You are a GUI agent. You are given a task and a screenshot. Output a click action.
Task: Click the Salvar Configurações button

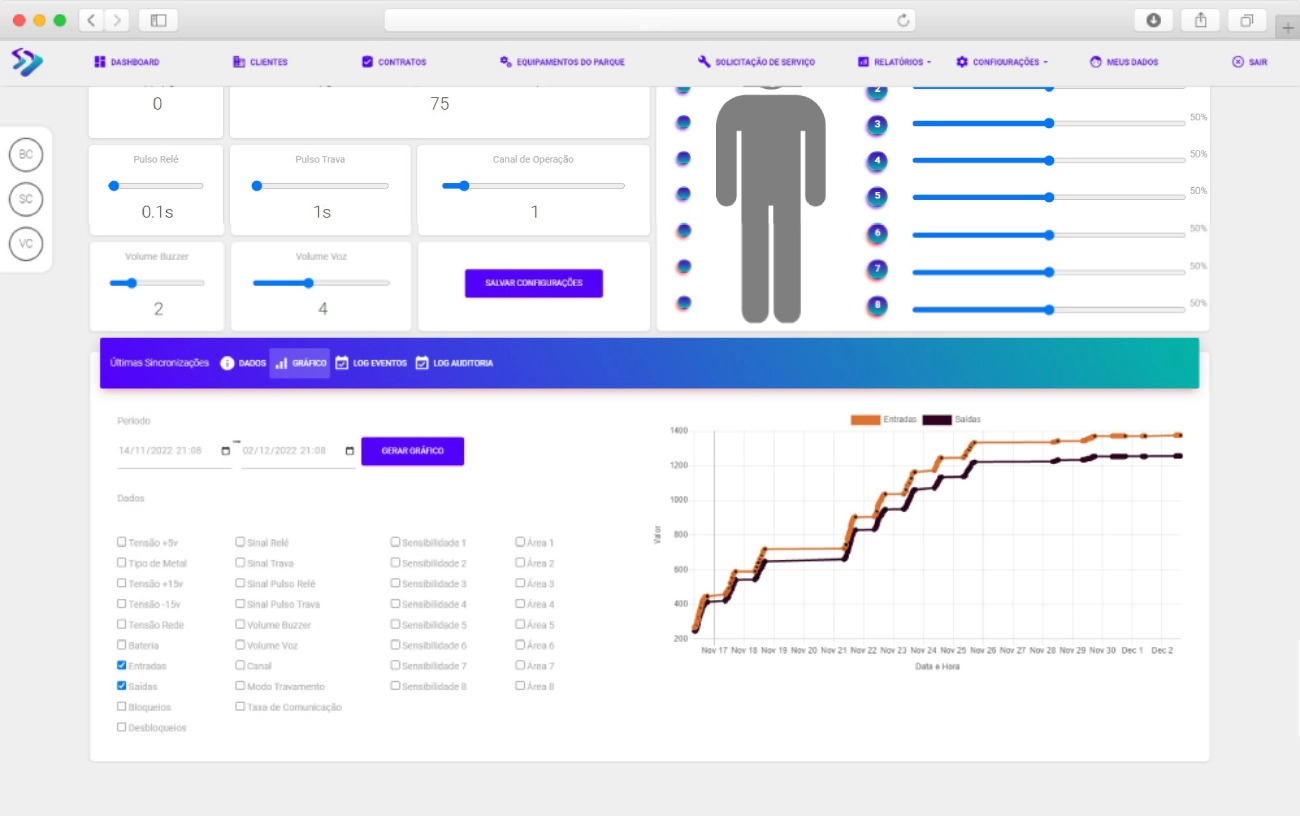pyautogui.click(x=533, y=283)
